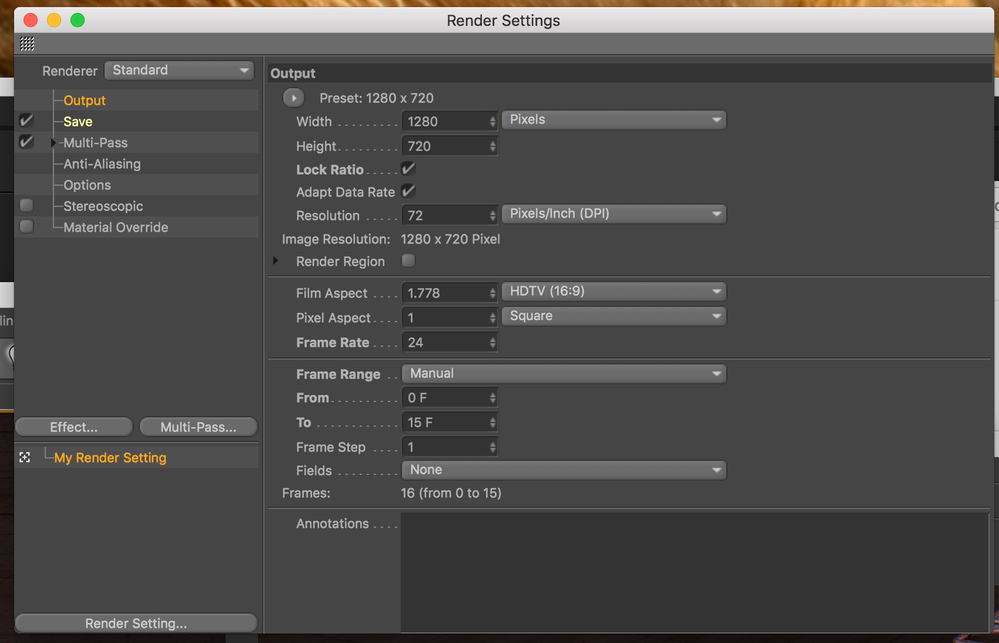This screenshot has width=999, height=643.
Task: Open the HDTV (16:9) film aspect dropdown
Action: [614, 291]
